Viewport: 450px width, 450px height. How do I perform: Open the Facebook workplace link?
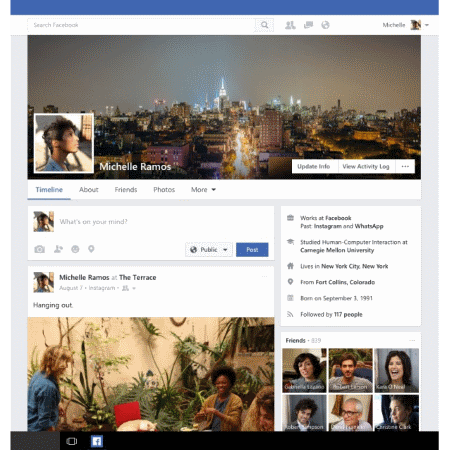pos(338,218)
